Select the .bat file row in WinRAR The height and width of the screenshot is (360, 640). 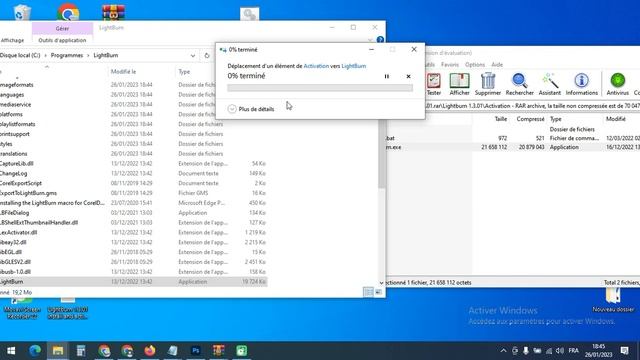(513, 138)
